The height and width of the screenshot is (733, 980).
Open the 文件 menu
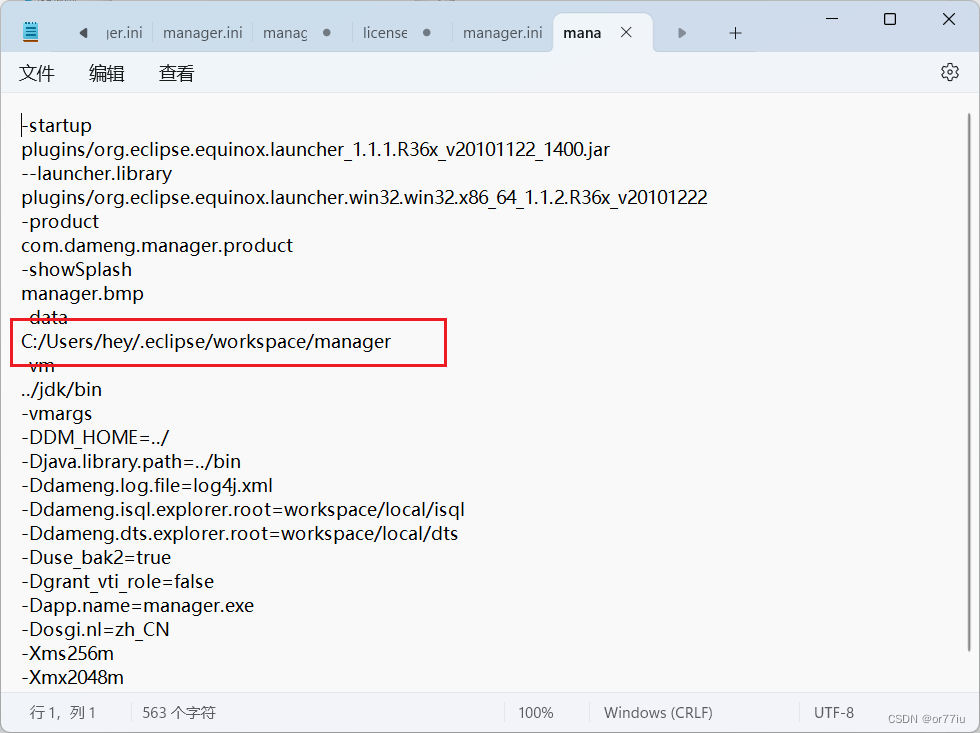36,72
